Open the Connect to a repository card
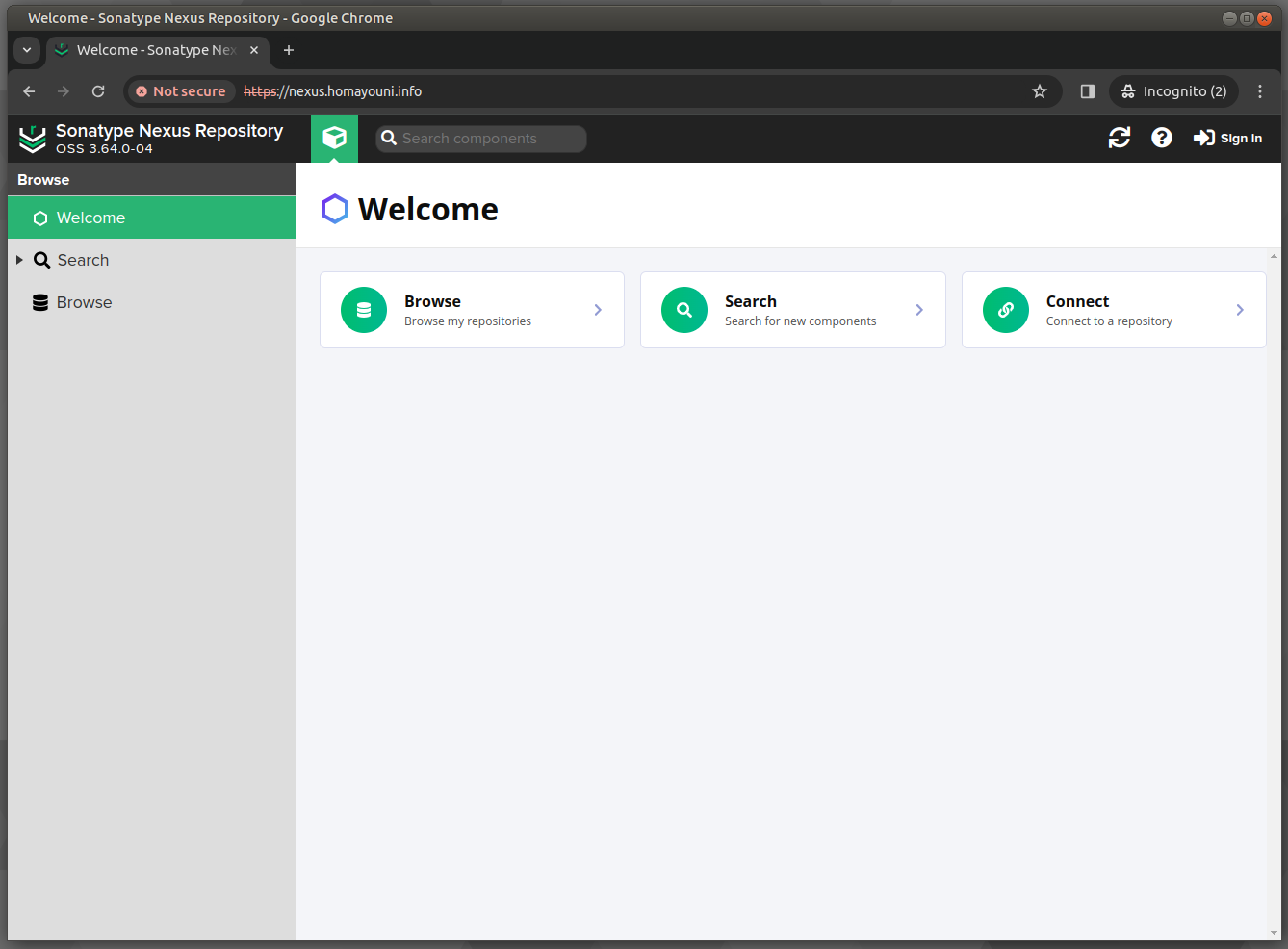Screen dimensions: 1288x949 1114,310
